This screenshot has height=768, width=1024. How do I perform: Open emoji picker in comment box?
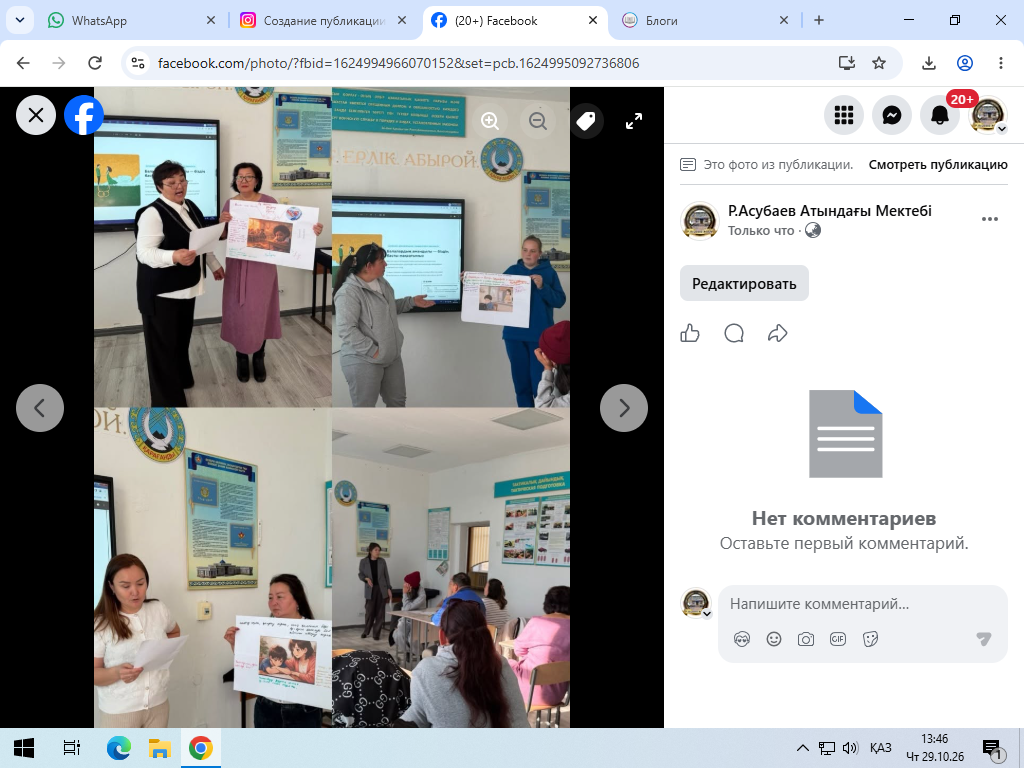pyautogui.click(x=774, y=639)
